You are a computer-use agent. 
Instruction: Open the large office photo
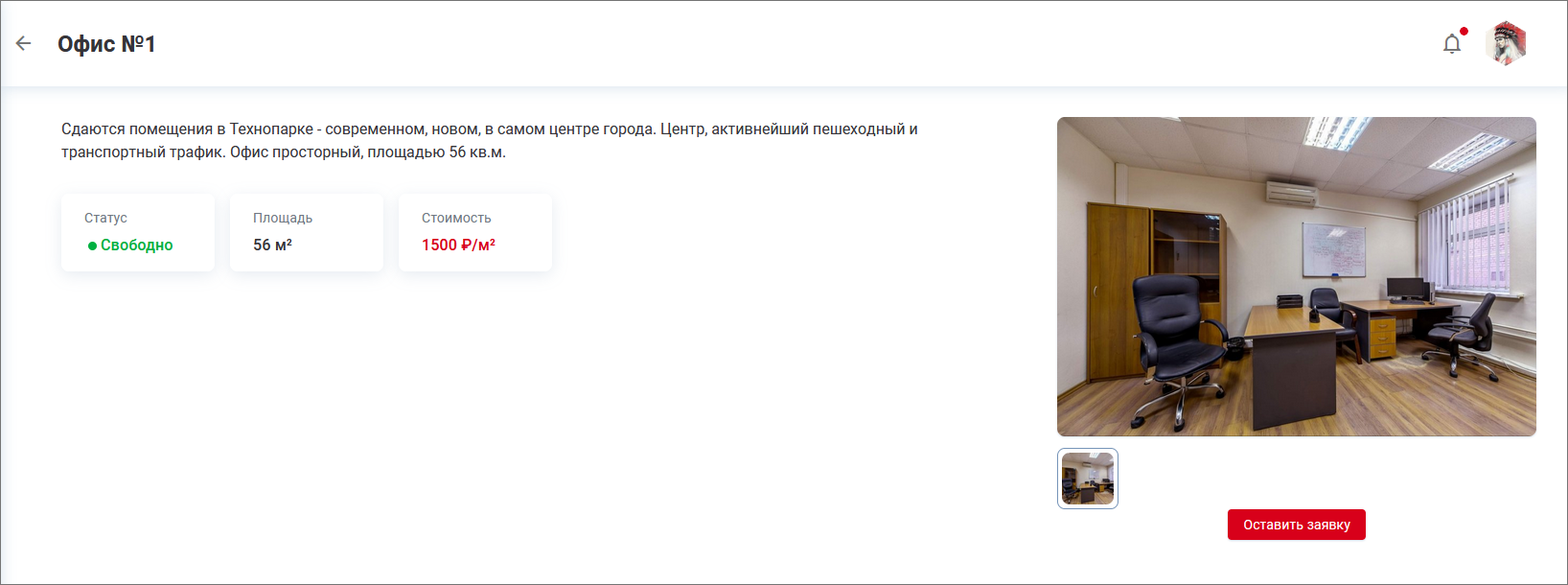click(x=1296, y=276)
